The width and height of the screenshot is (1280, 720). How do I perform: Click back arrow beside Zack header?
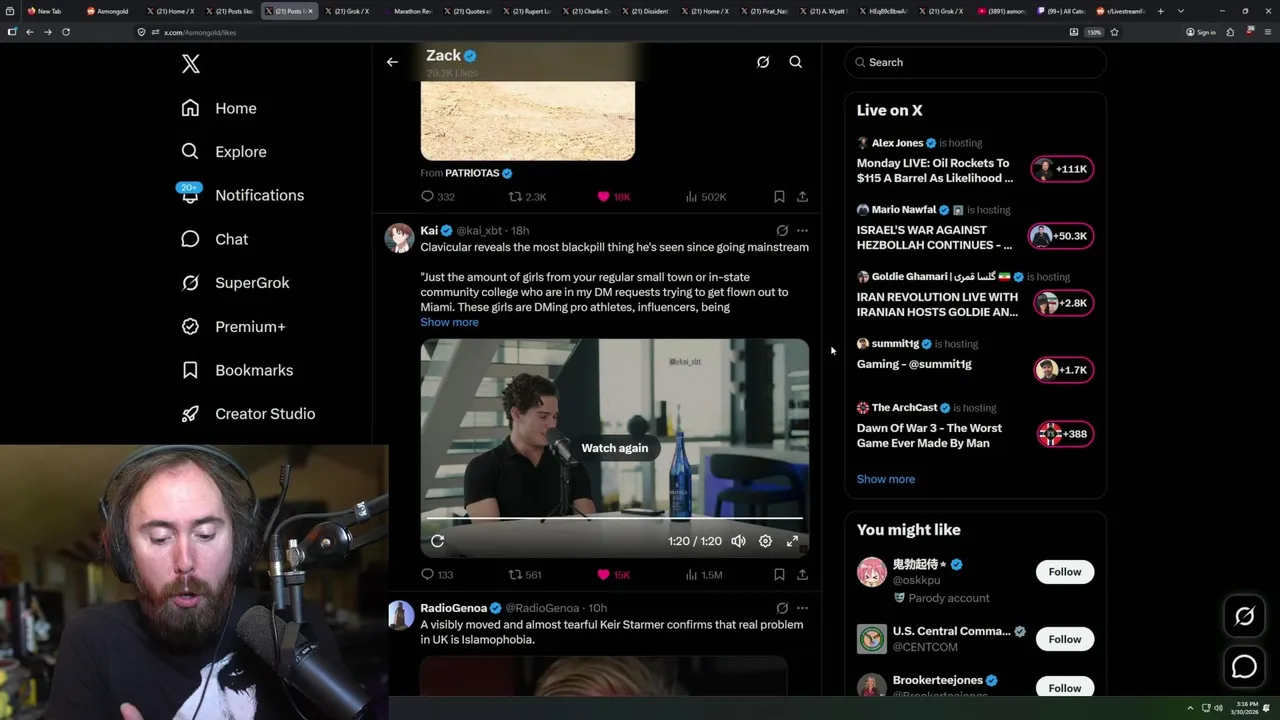[392, 62]
